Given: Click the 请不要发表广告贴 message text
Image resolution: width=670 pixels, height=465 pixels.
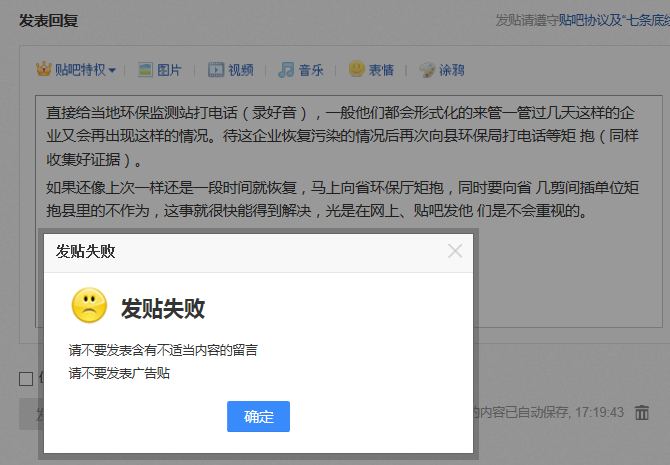Looking at the screenshot, I should click(119, 373).
